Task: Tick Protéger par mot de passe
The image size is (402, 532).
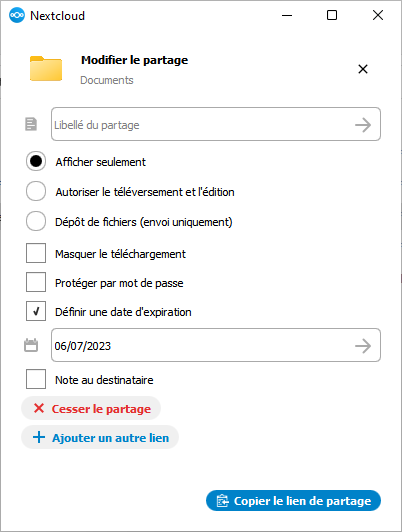Action: [36, 282]
